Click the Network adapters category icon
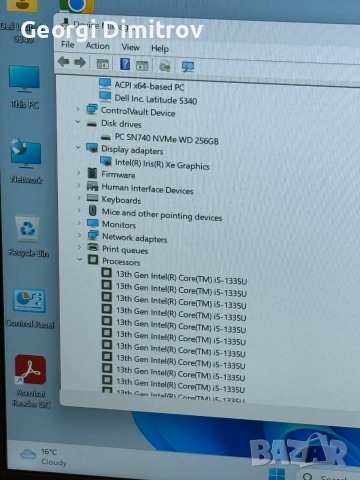 93,235
